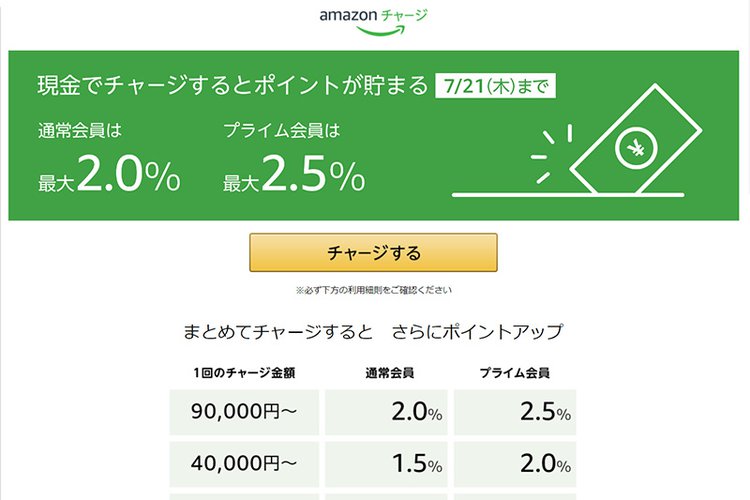750x500 pixels.
Task: Click the さらにポイントアップ heading text
Action: 477,331
